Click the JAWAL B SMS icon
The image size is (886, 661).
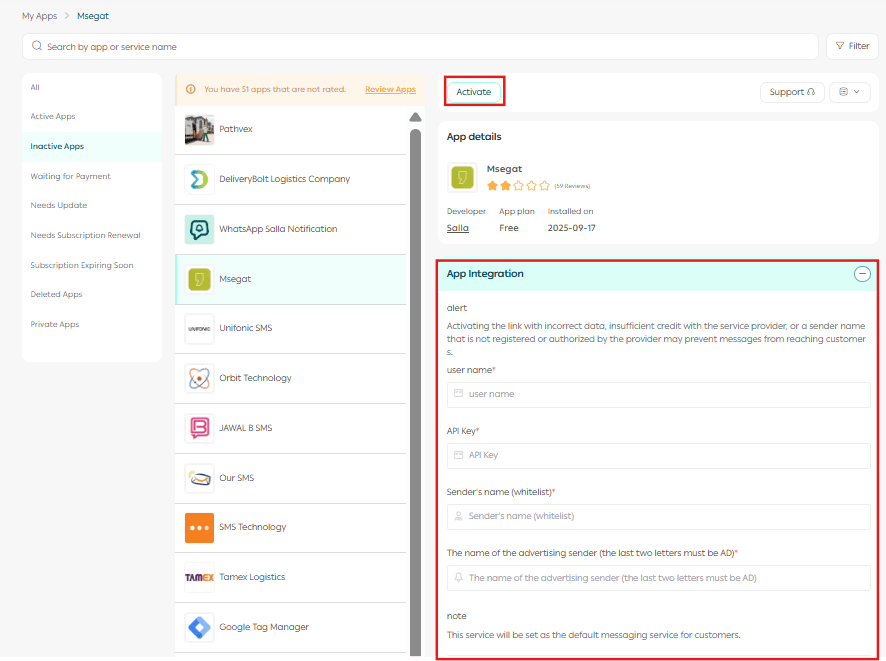tap(199, 428)
